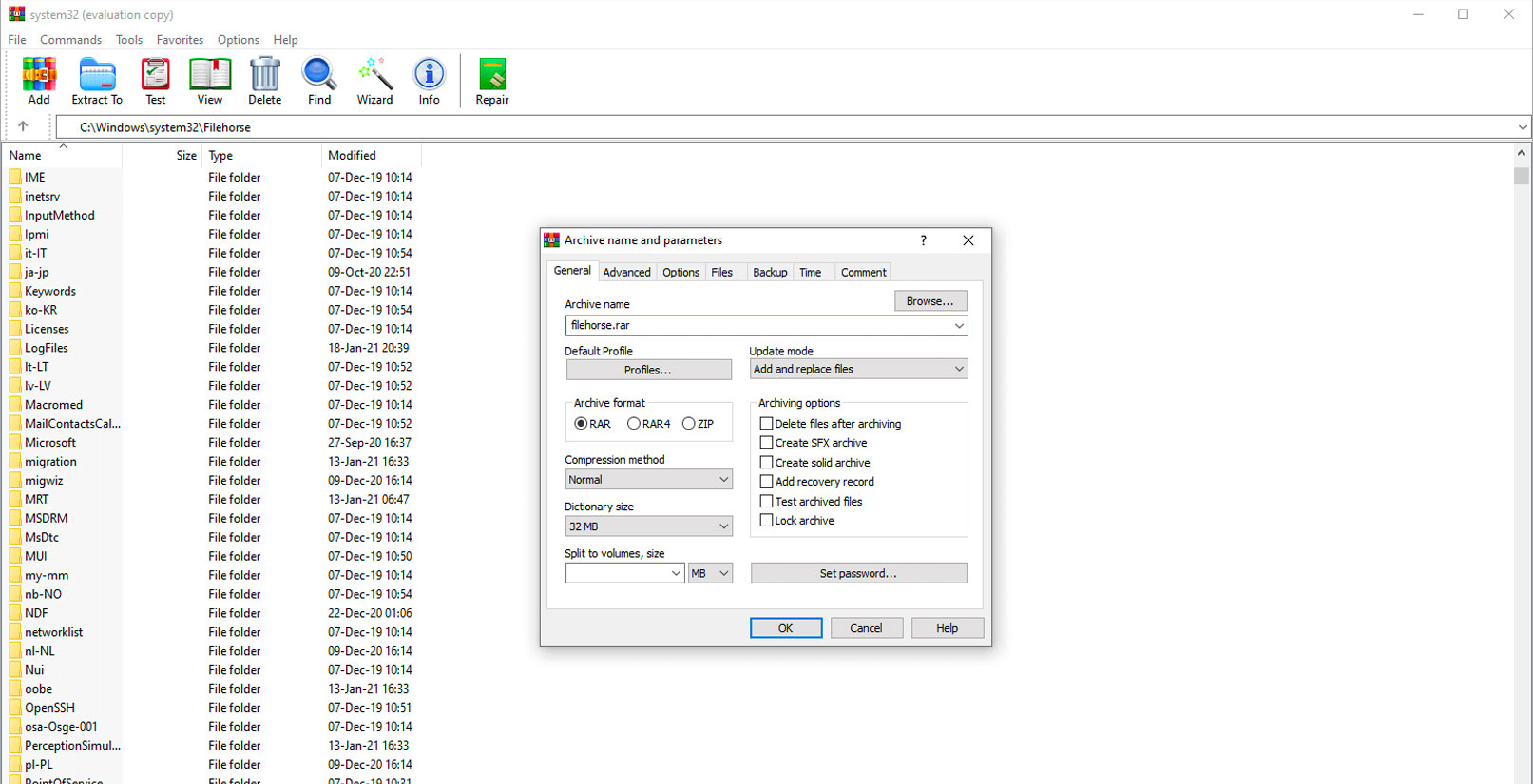Viewport: 1533px width, 784px height.
Task: Select the Microsoft folder icon
Action: click(15, 442)
